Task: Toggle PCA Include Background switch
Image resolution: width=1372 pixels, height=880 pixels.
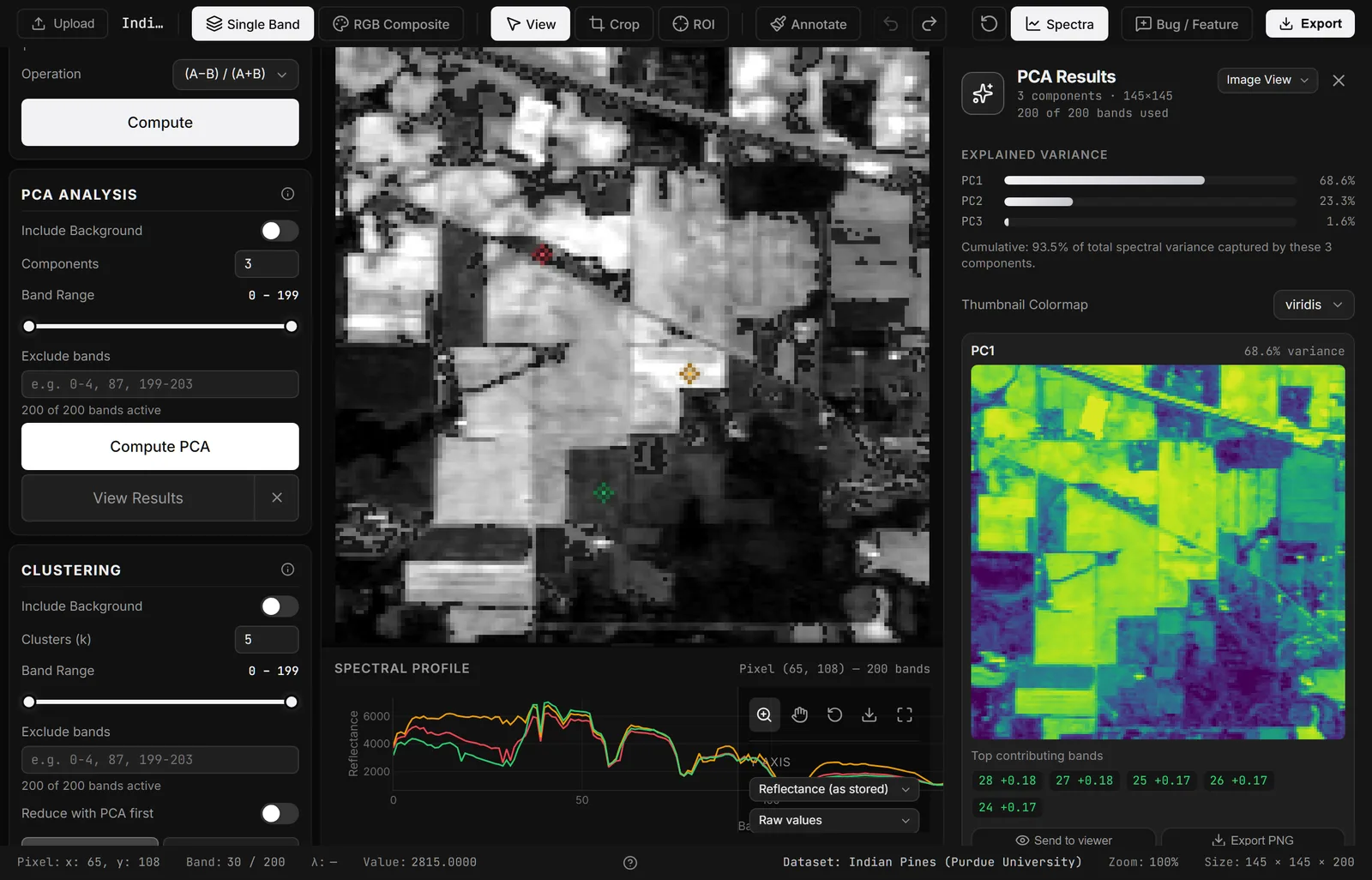Action: click(280, 231)
